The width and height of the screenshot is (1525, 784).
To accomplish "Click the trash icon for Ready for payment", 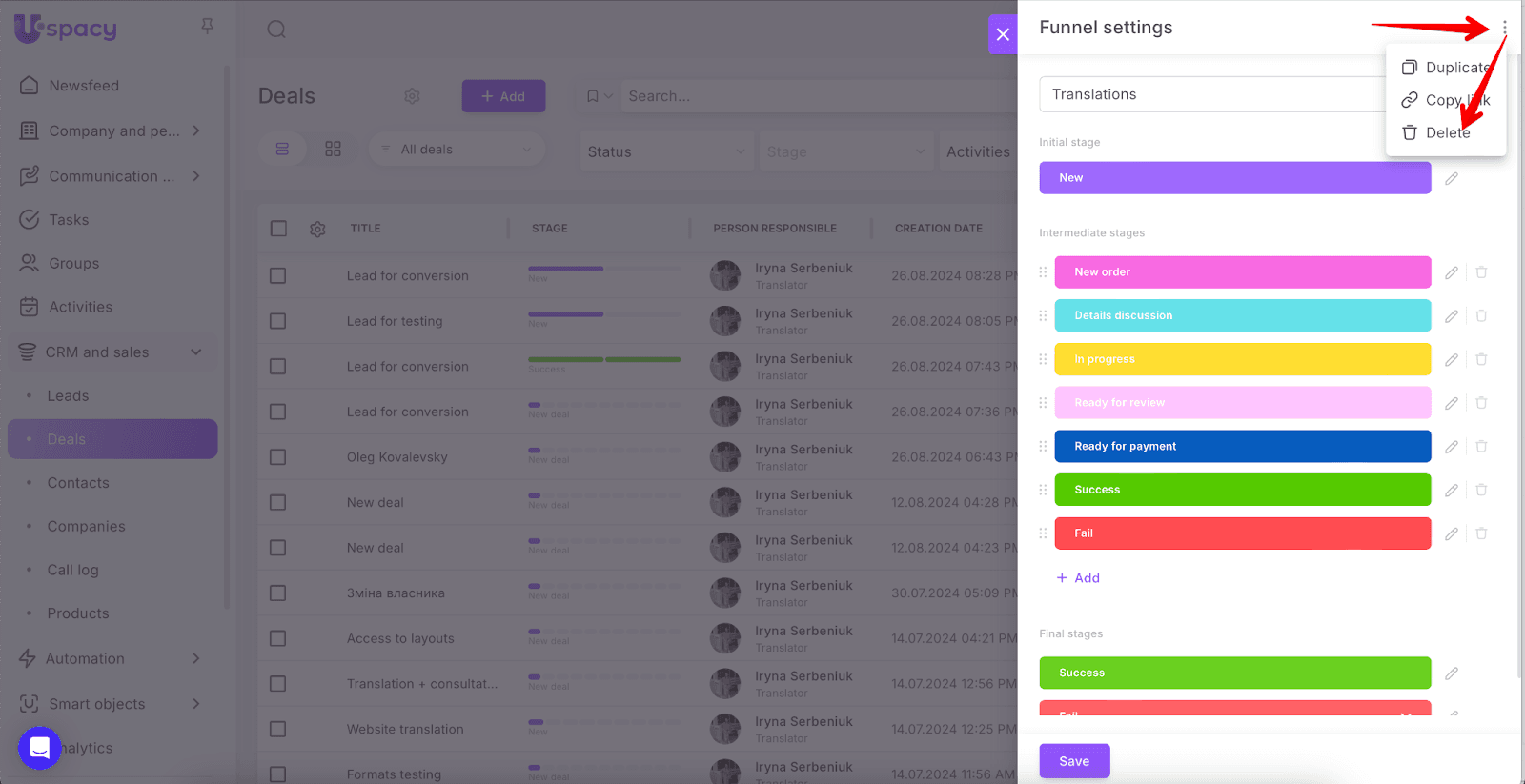I will [x=1481, y=447].
